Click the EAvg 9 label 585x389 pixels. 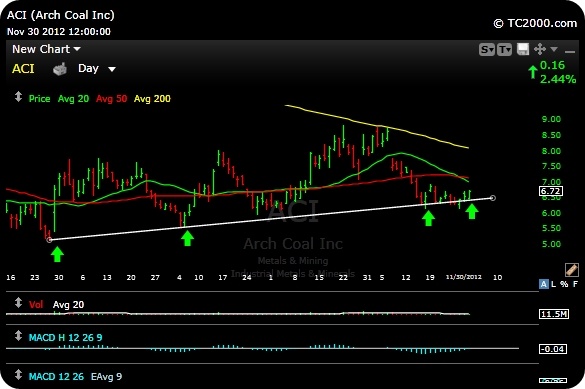(106, 377)
